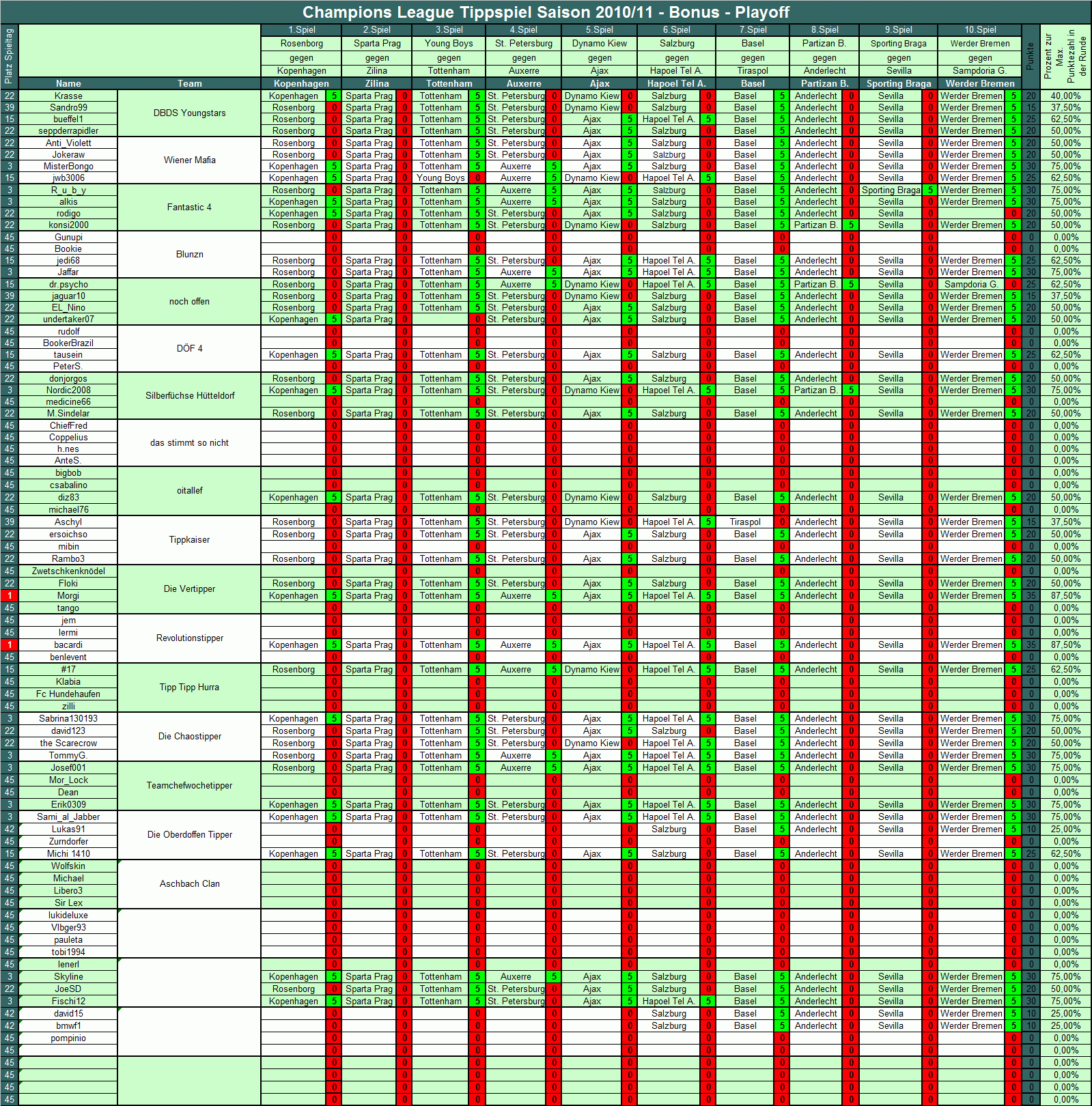Select player name 'Sandro99'
This screenshot has width=1092, height=1106.
click(68, 108)
